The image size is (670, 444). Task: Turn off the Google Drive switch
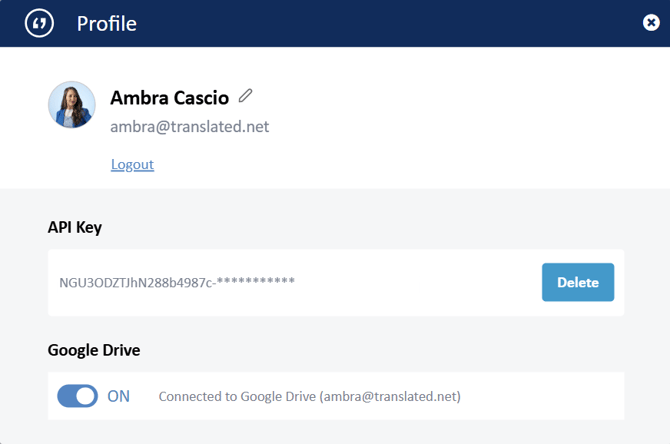click(77, 396)
